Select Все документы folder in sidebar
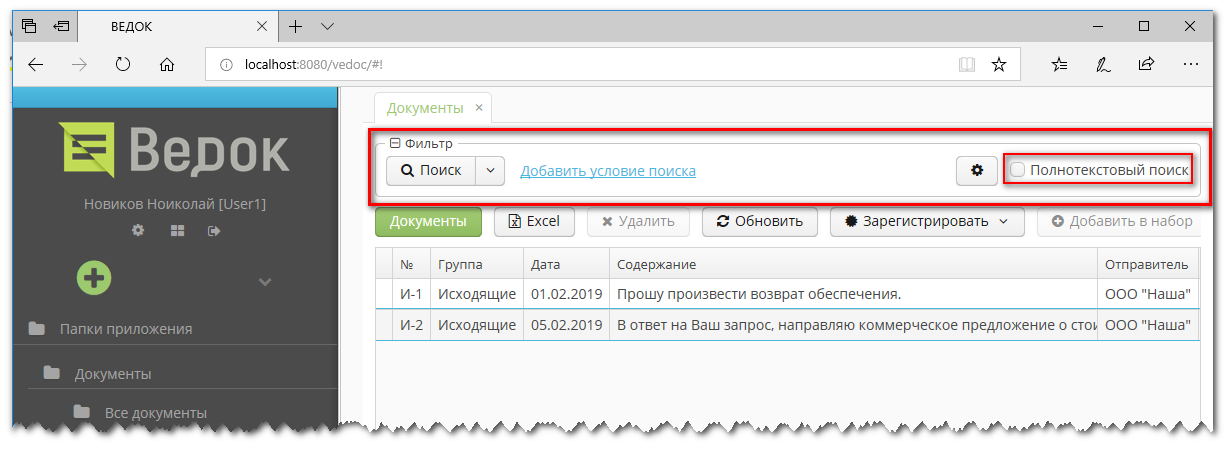 pyautogui.click(x=155, y=412)
